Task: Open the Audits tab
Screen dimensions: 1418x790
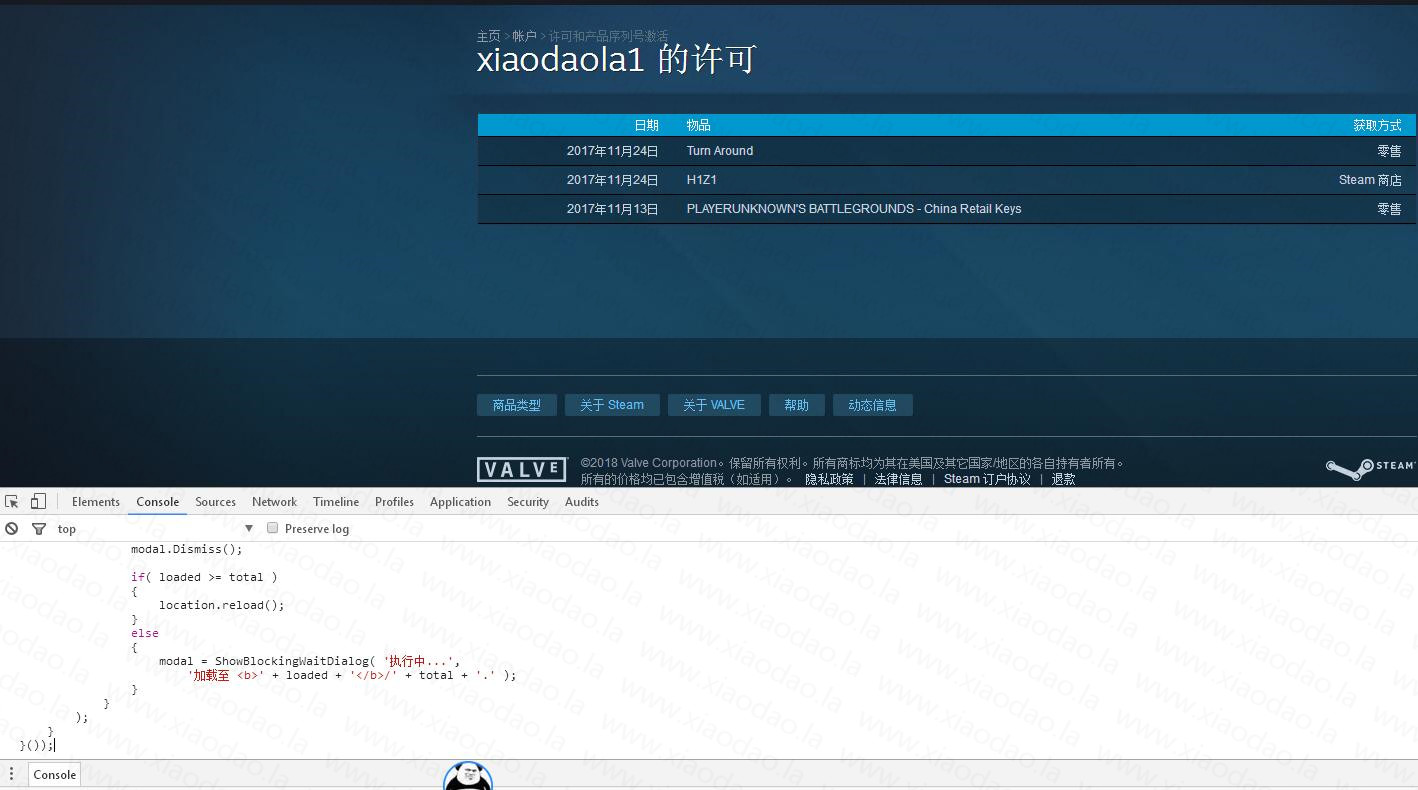Action: pyautogui.click(x=582, y=502)
